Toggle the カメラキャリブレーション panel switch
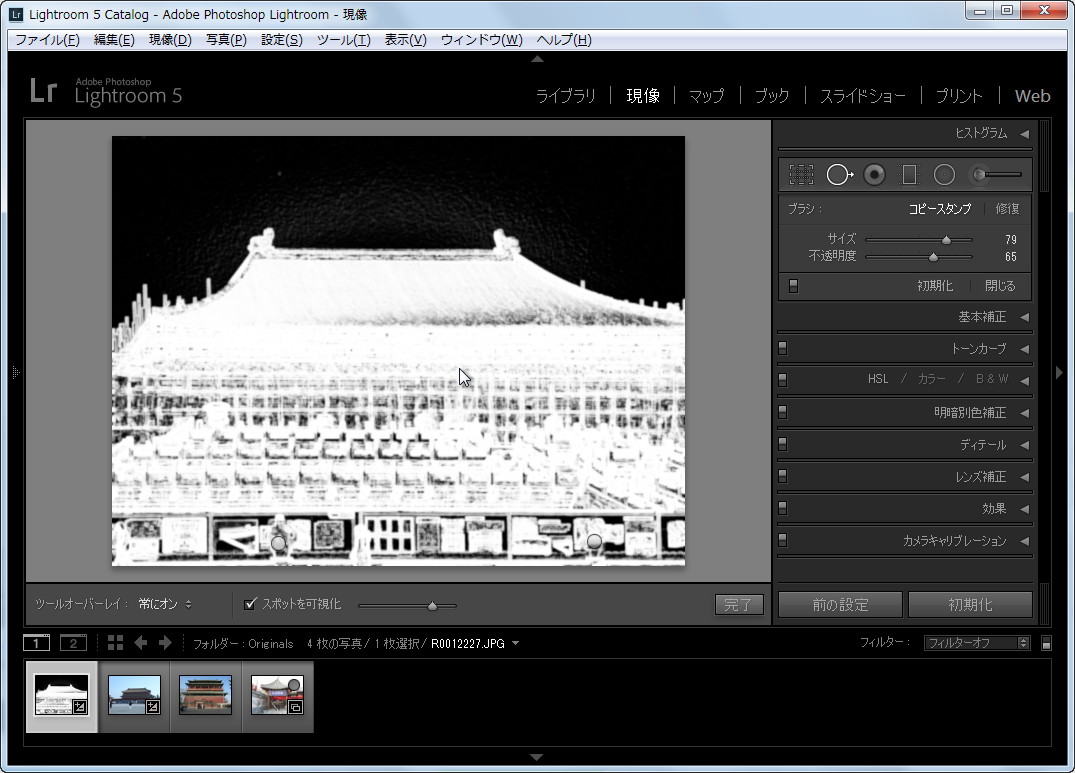 [x=782, y=540]
